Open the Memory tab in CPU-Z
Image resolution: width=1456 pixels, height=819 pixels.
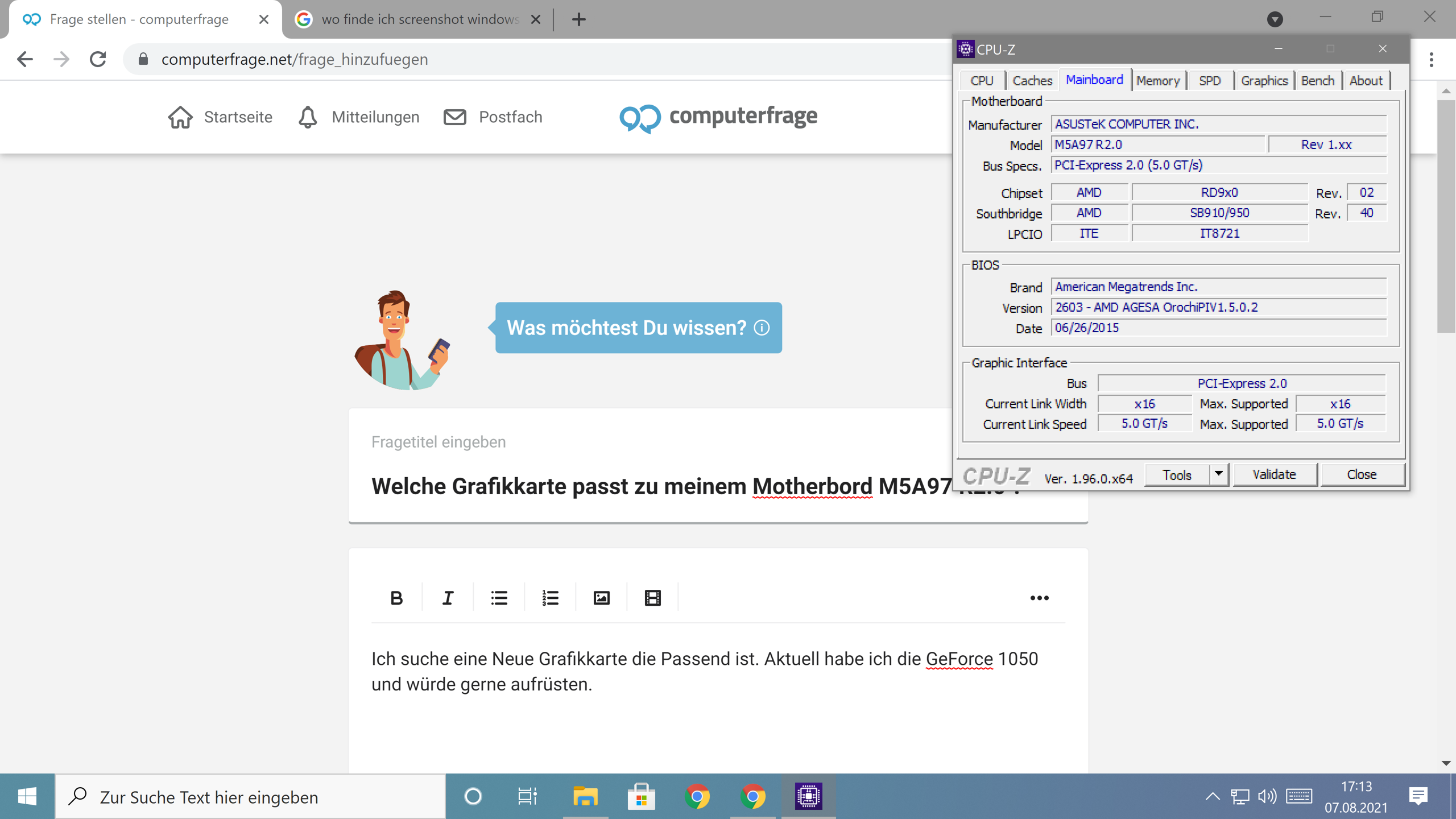[1158, 81]
